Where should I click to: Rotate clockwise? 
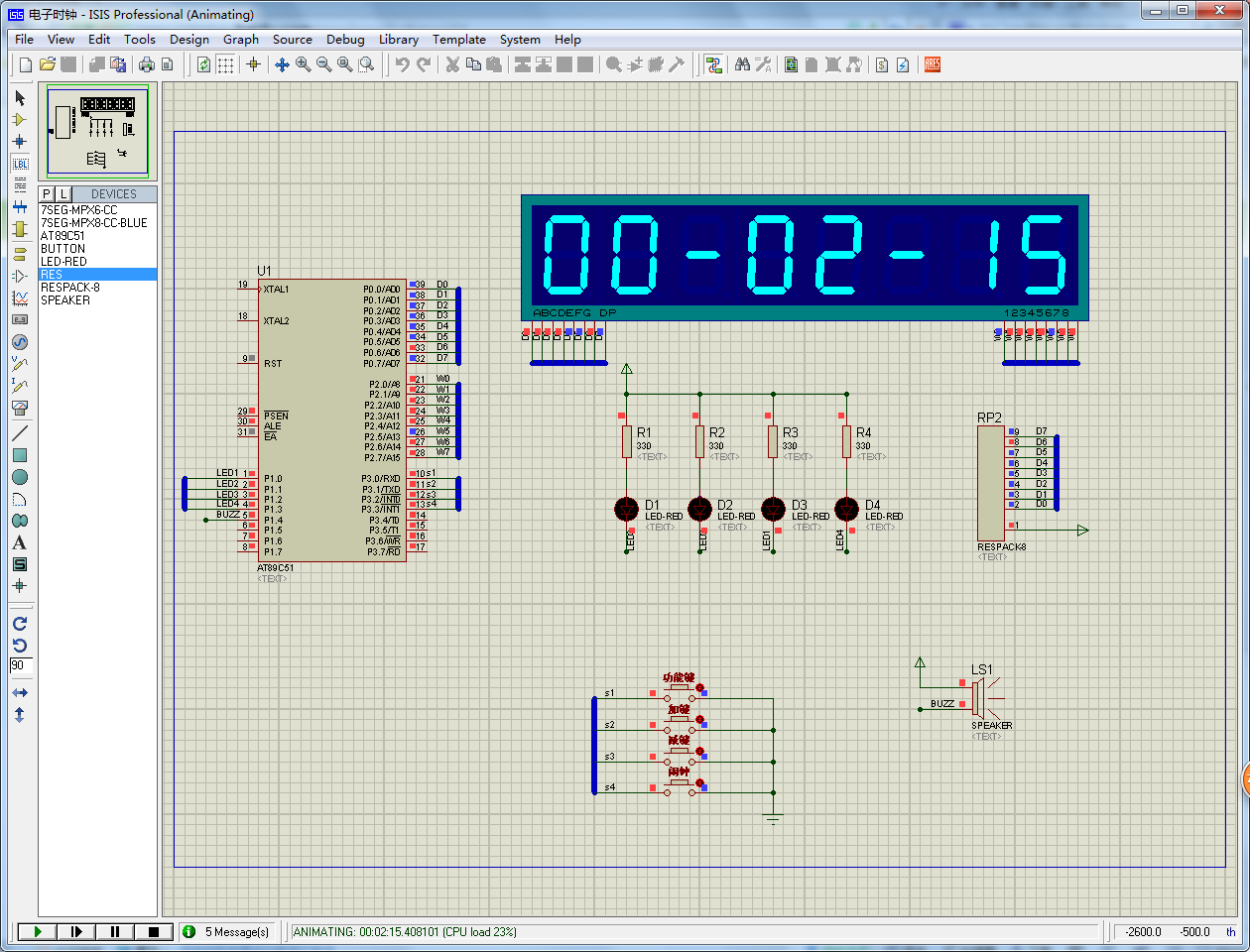pyautogui.click(x=20, y=624)
